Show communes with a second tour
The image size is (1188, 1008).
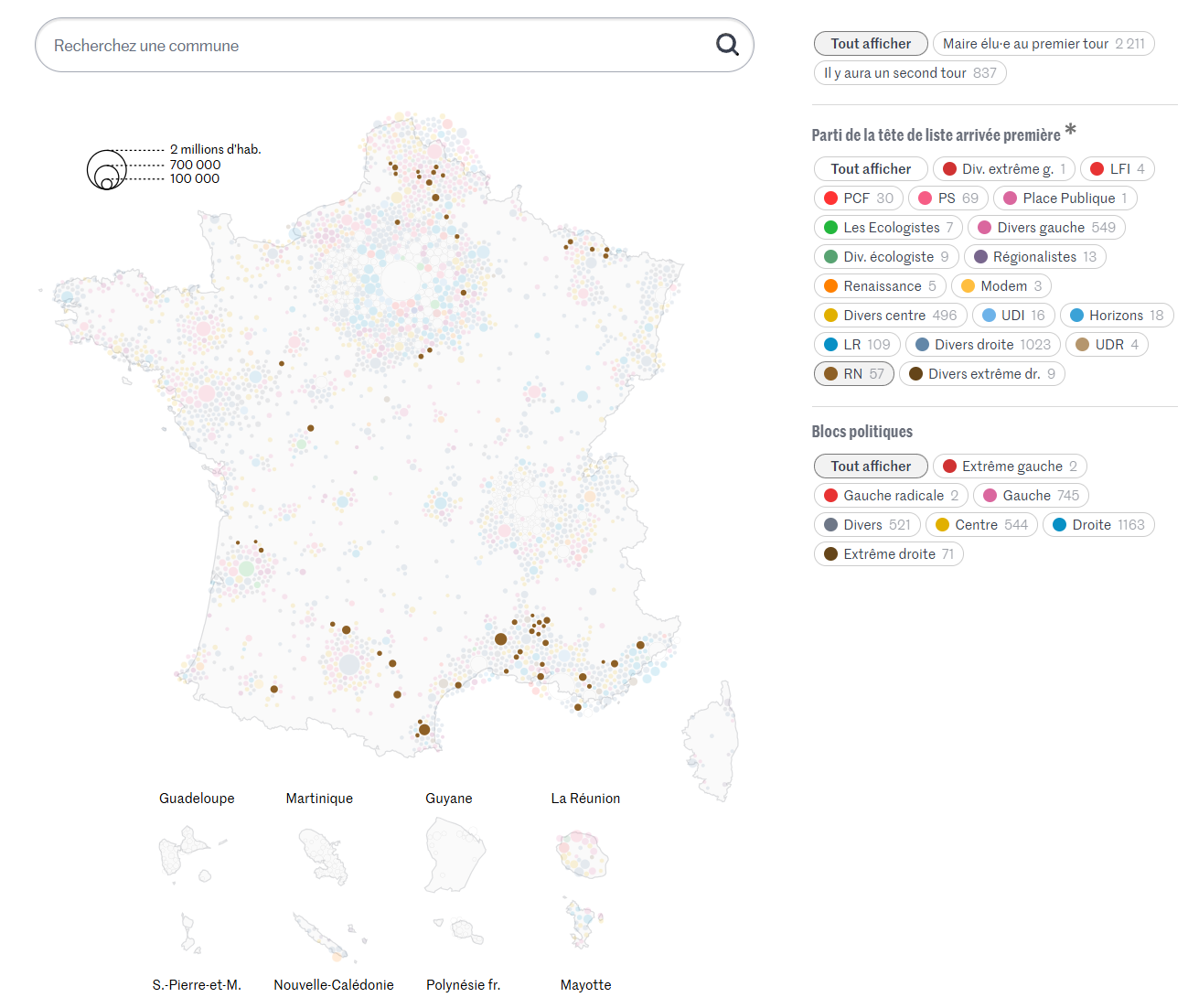[910, 73]
